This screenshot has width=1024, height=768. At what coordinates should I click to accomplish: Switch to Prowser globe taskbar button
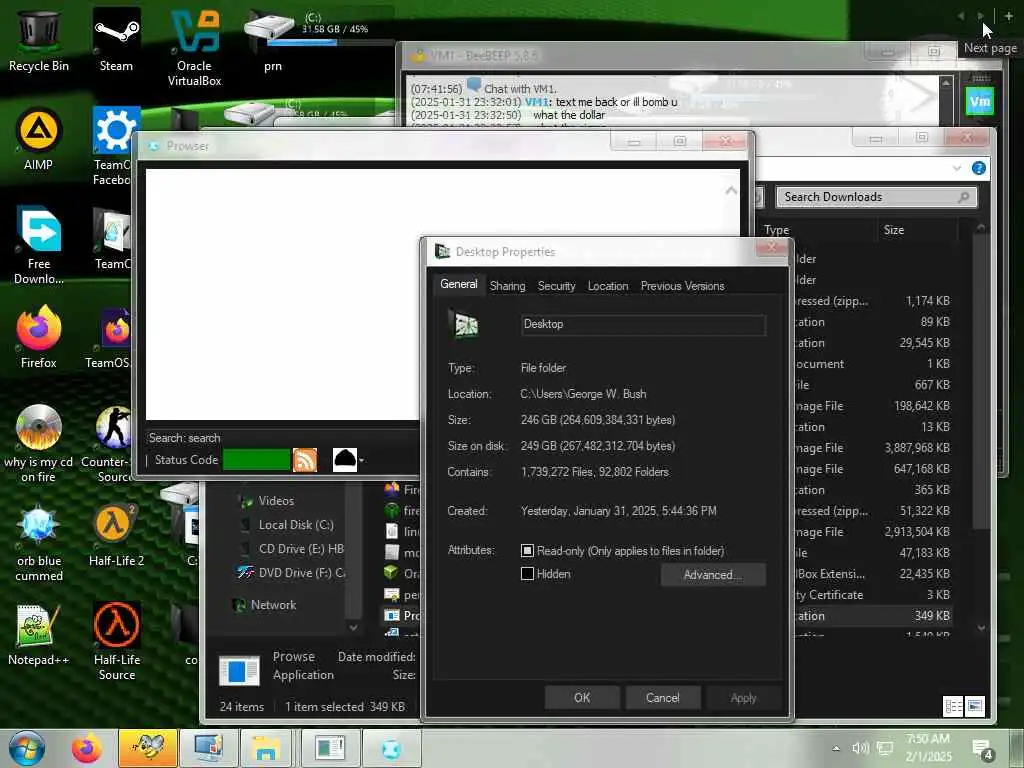click(x=392, y=748)
